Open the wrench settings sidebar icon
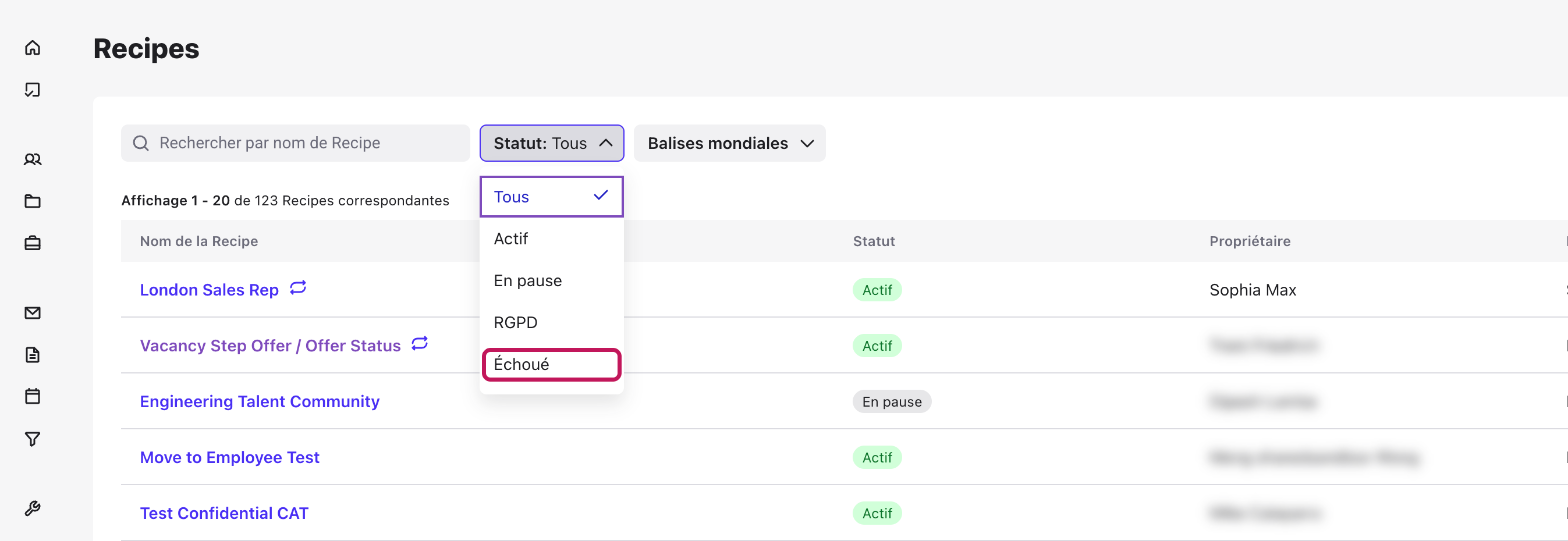1568x541 pixels. pos(33,509)
